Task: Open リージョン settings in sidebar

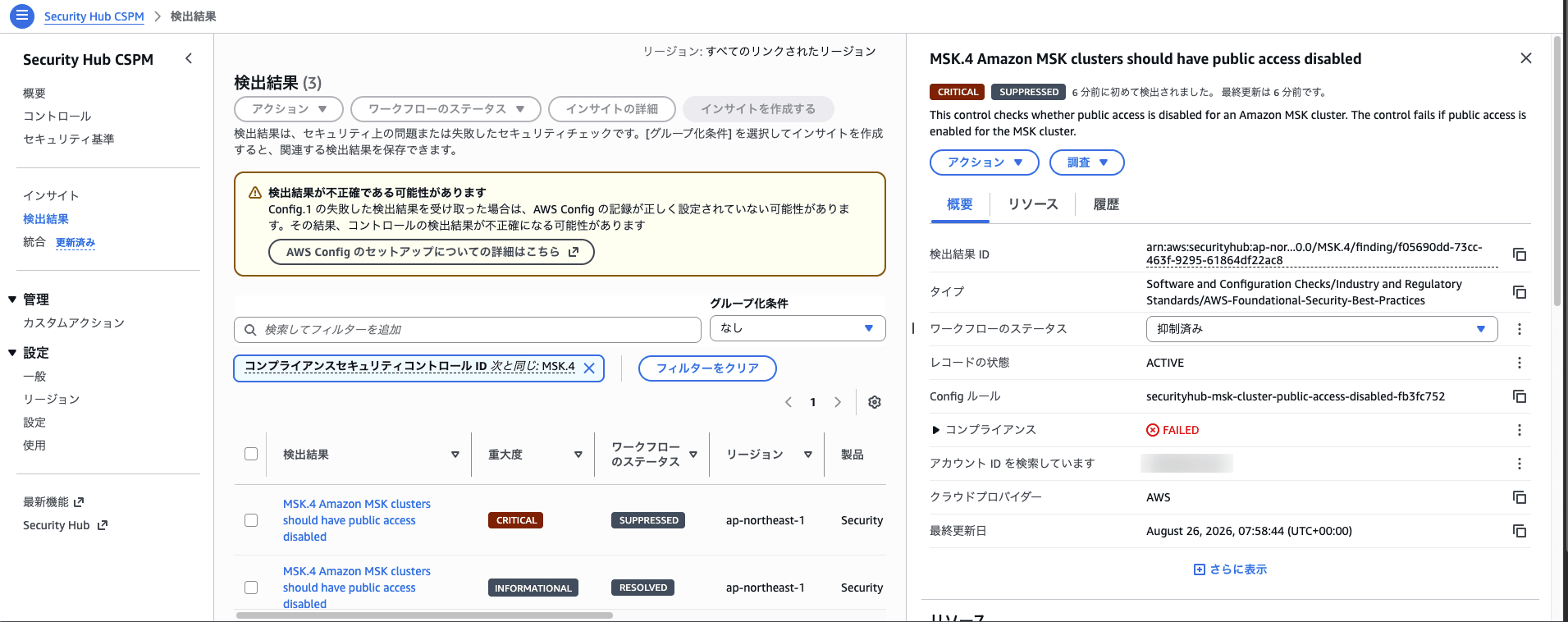Action: (x=51, y=400)
